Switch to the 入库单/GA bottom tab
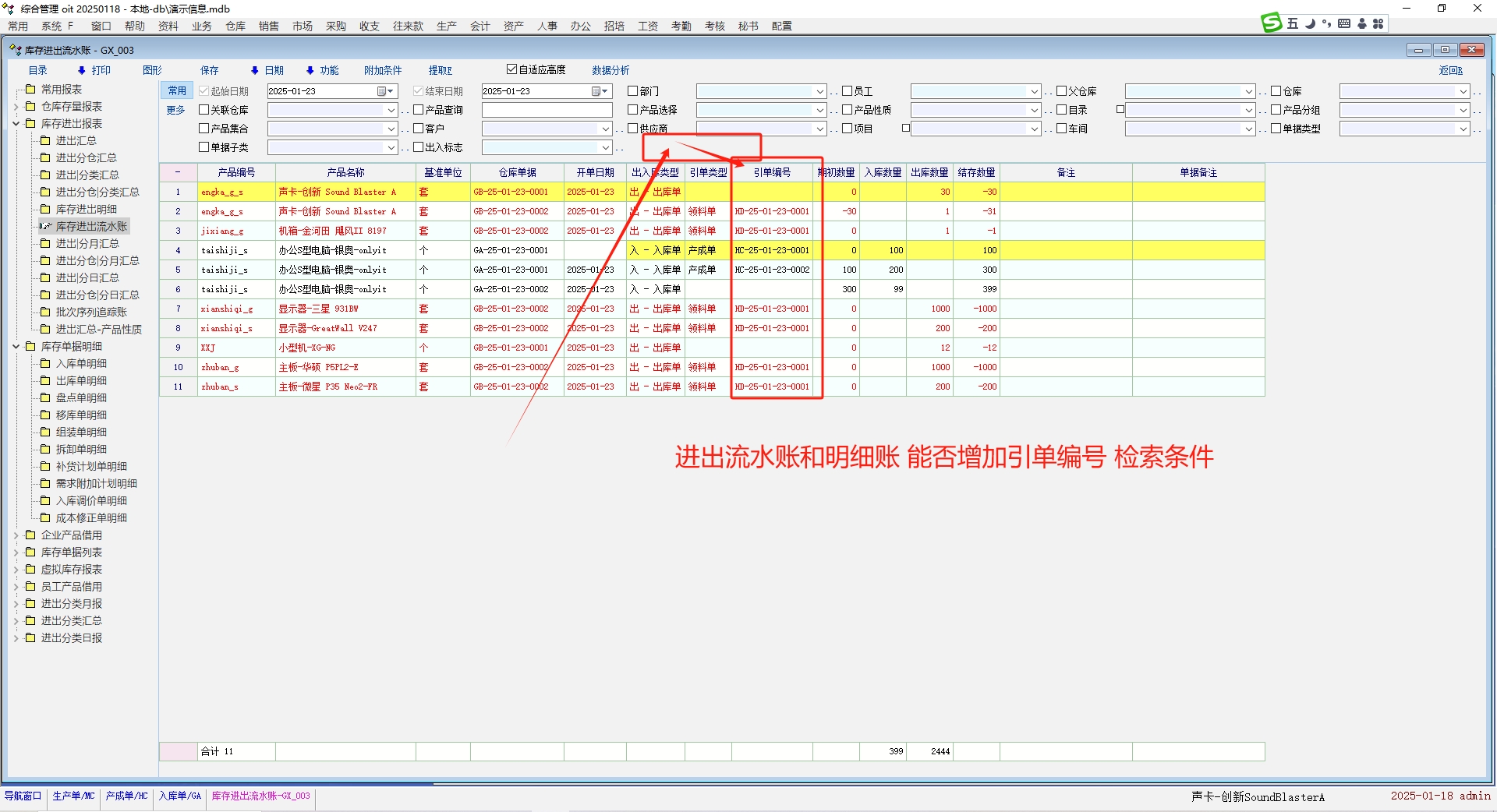 click(180, 796)
